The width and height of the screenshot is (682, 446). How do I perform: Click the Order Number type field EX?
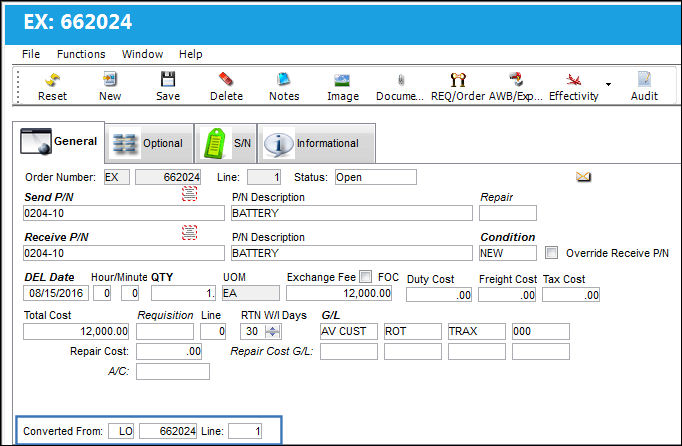[x=117, y=177]
